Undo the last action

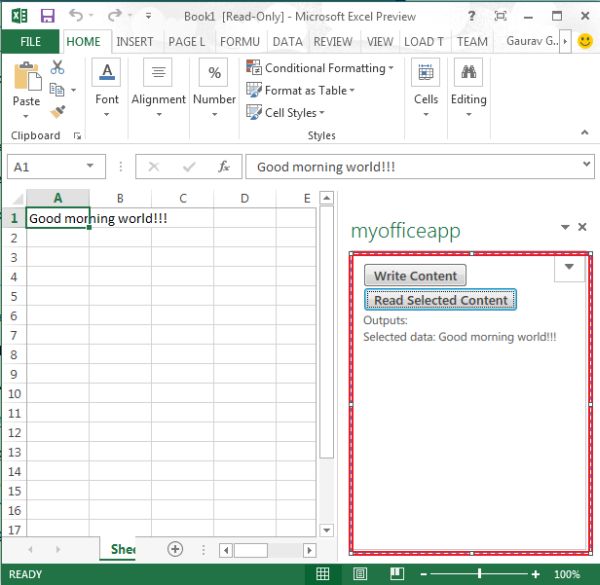(76, 16)
